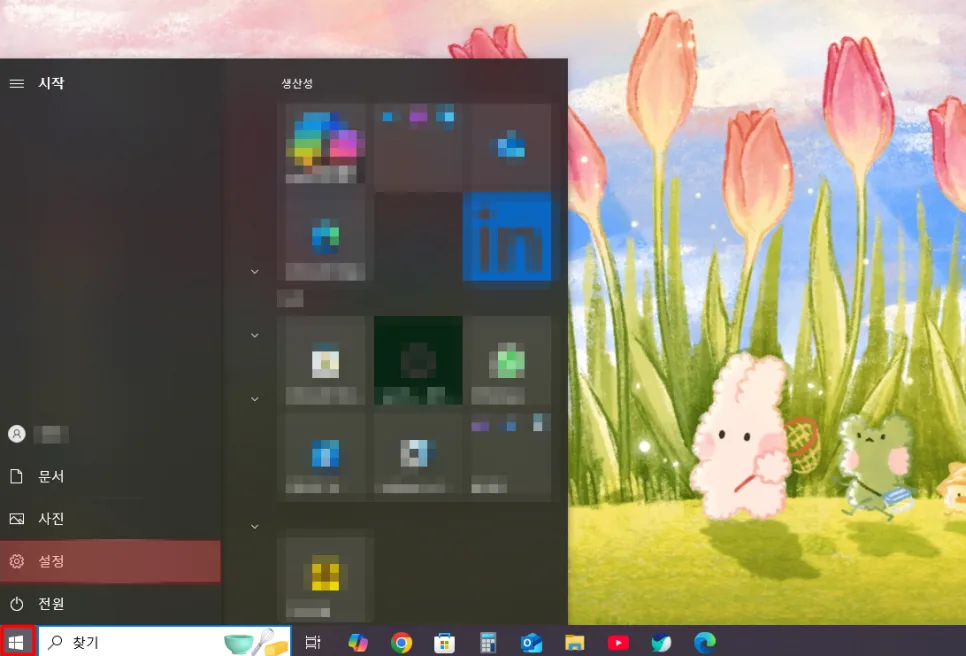Click the hamburger menu icon beside 시작
The width and height of the screenshot is (966, 656).
tap(17, 83)
